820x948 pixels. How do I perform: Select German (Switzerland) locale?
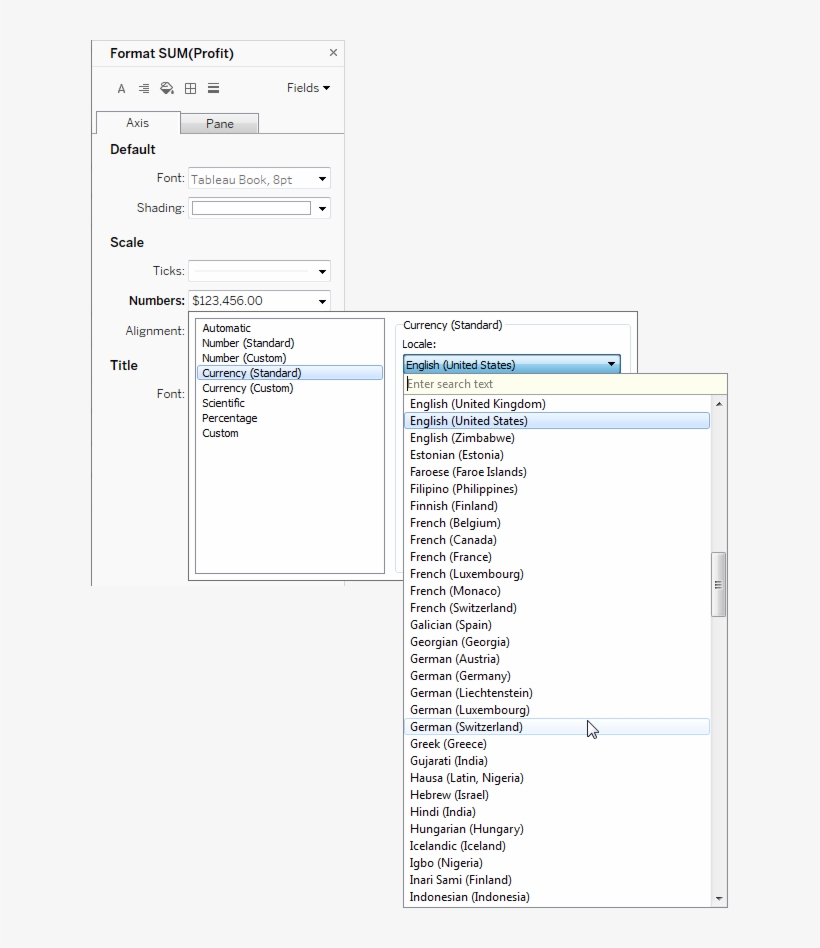pyautogui.click(x=466, y=727)
